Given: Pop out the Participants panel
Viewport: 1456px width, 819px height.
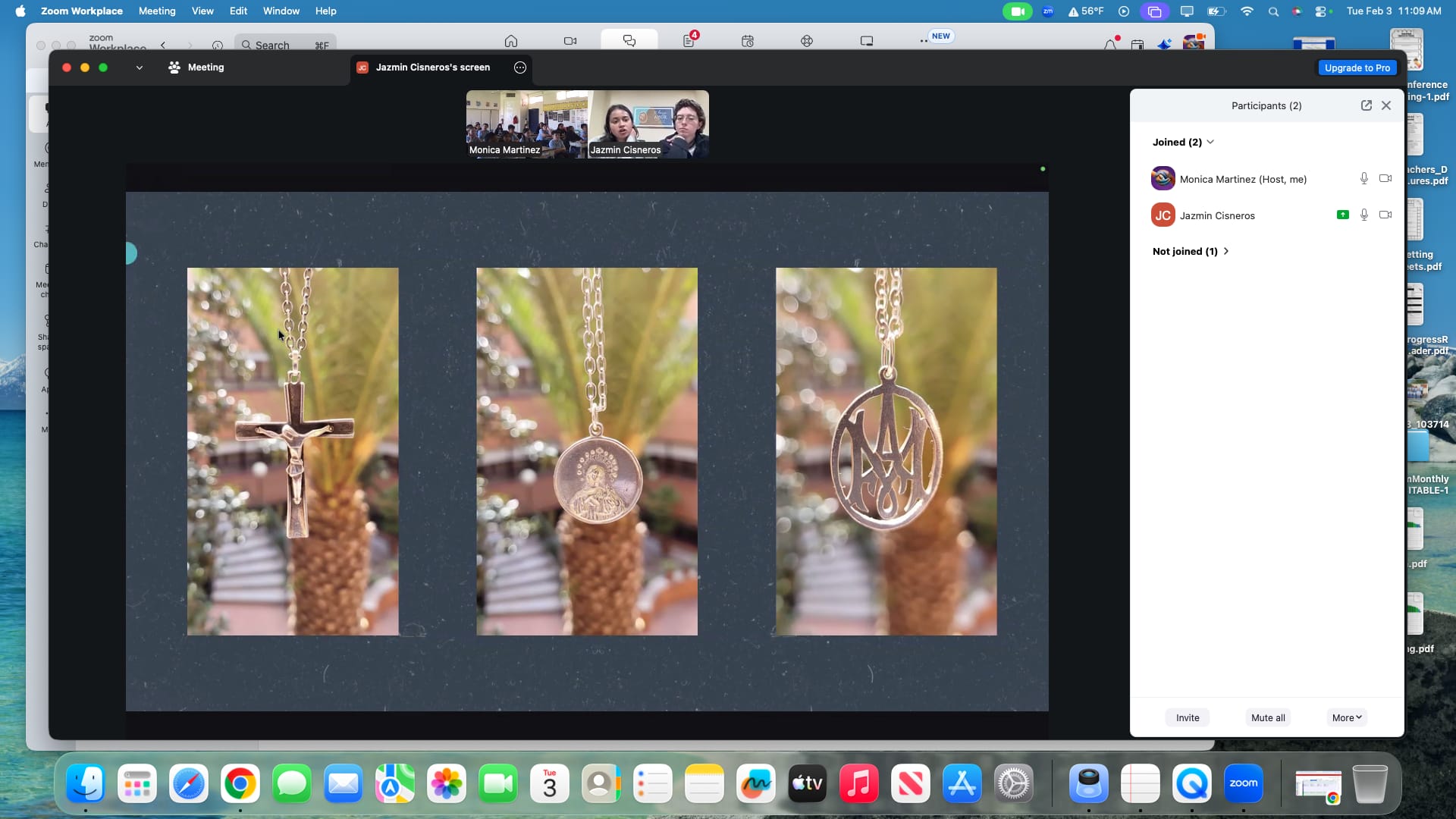Looking at the screenshot, I should tap(1366, 105).
